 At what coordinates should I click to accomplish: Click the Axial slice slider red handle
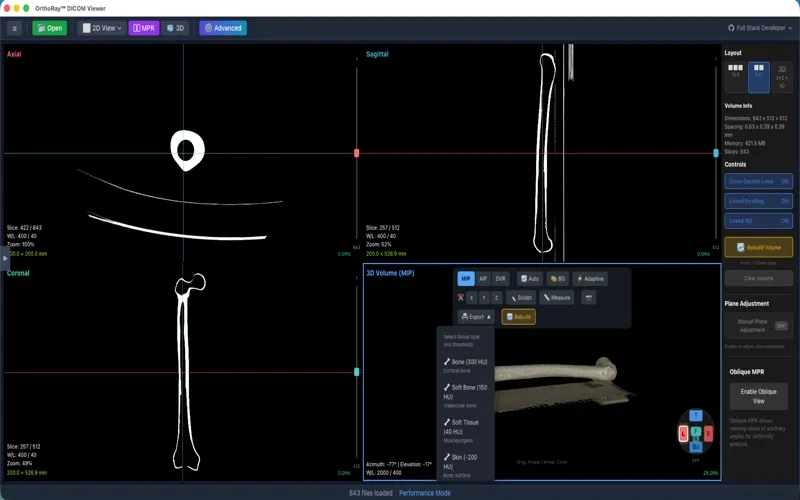coord(357,153)
